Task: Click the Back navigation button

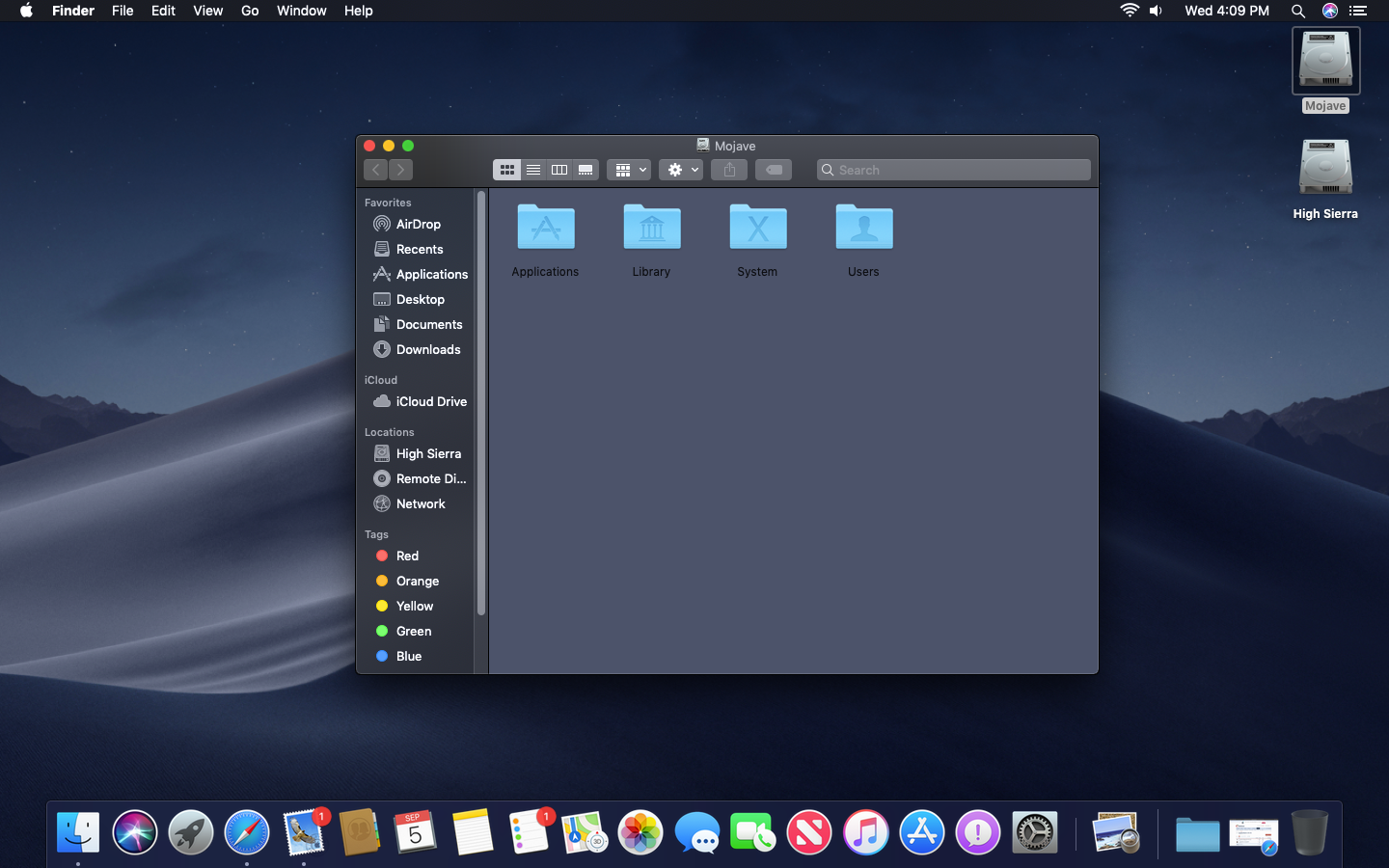Action: [x=376, y=170]
